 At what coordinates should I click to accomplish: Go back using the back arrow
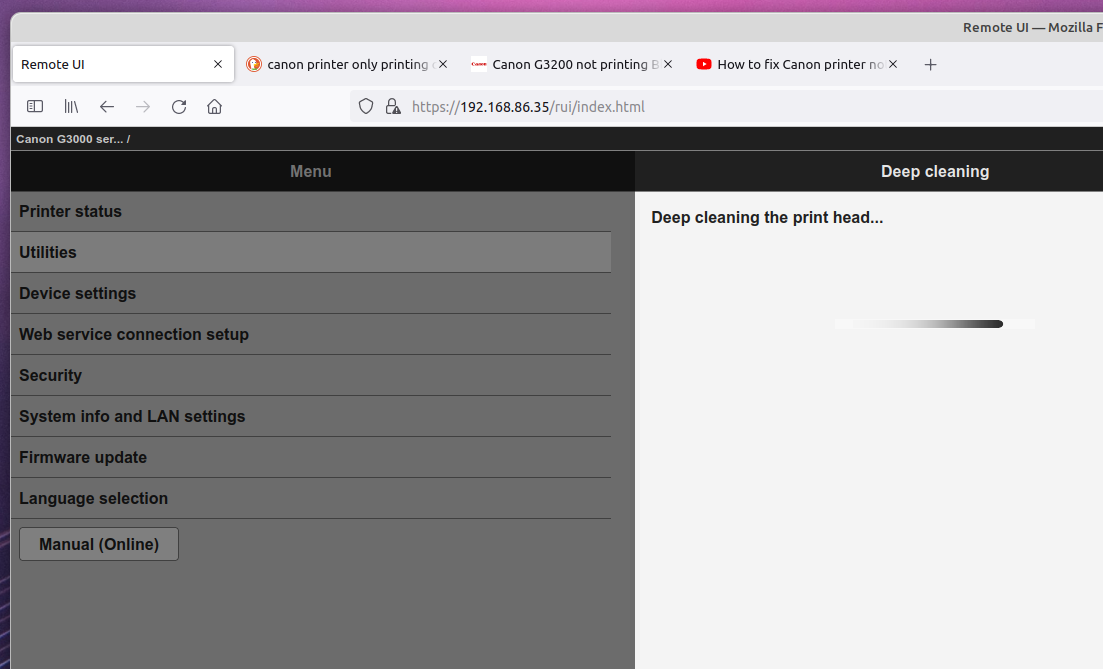[x=107, y=106]
